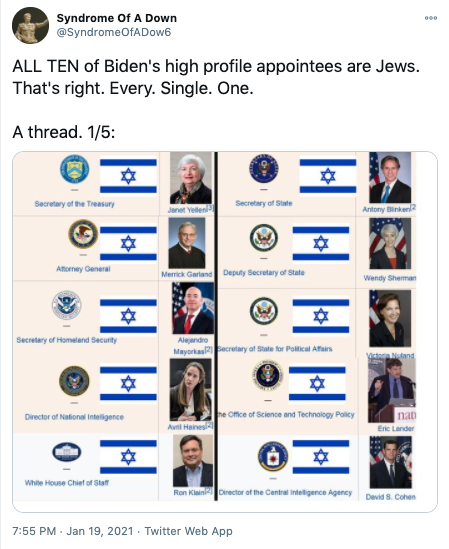Click the White House Chief of Staff label

pyautogui.click(x=67, y=483)
